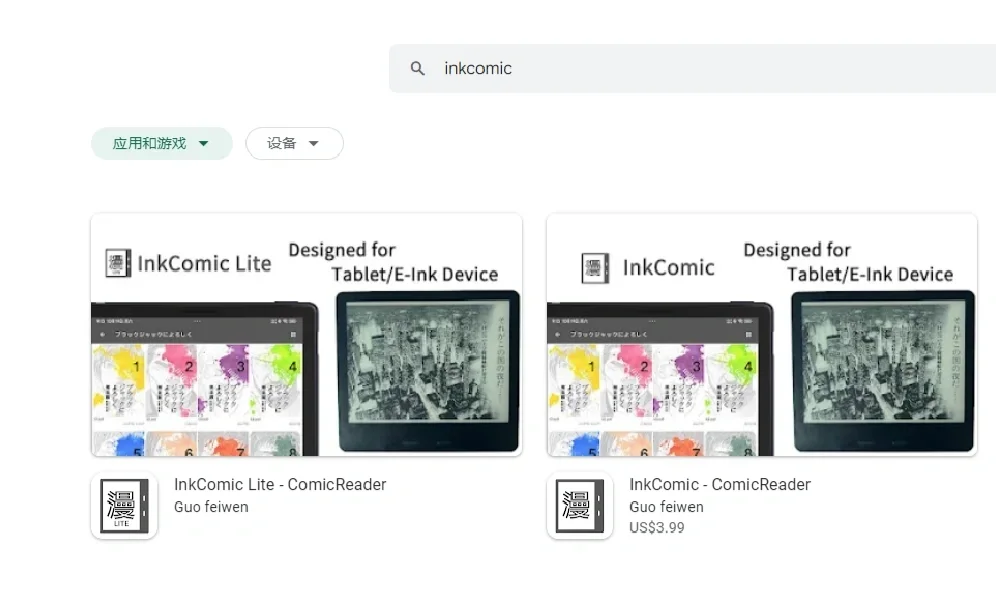Select the 设备 filter chip

coord(282,143)
